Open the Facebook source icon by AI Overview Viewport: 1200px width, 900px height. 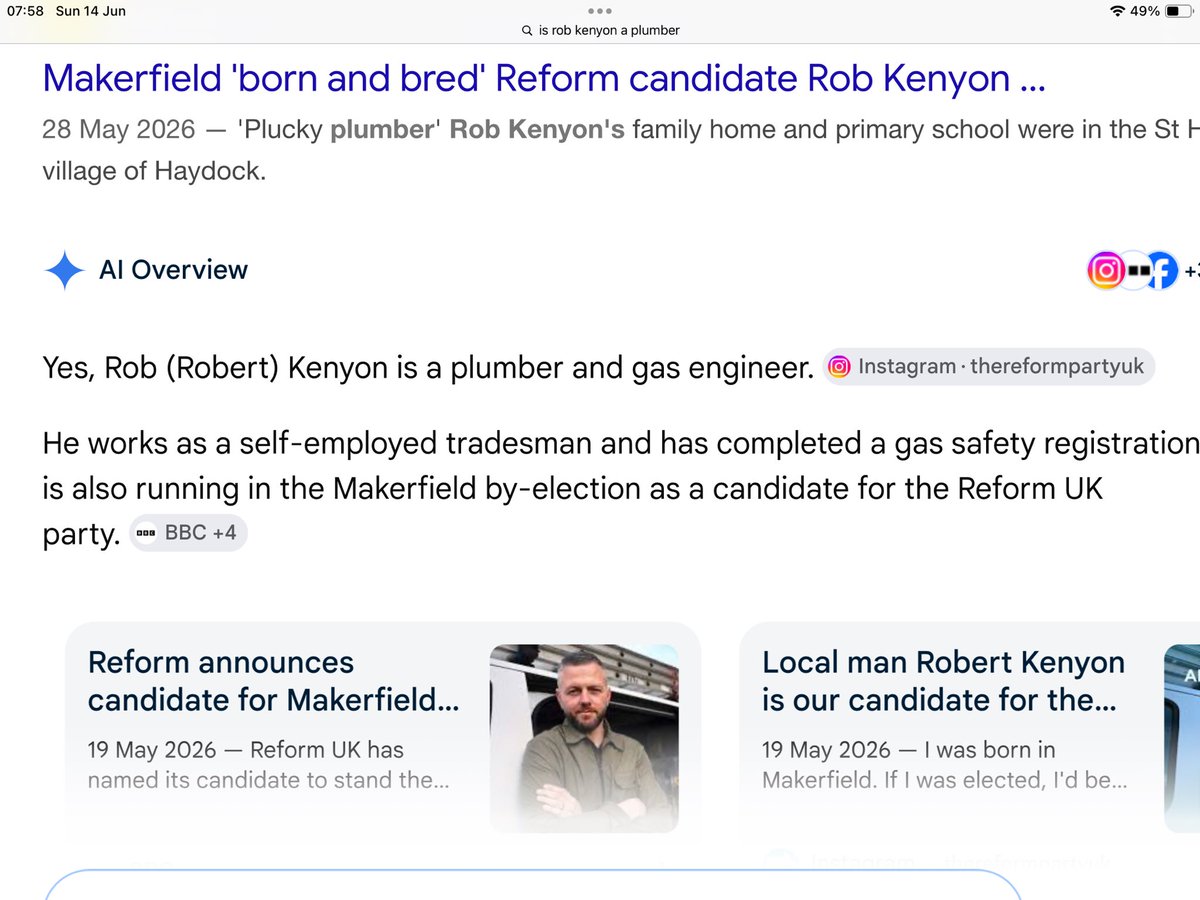[x=1161, y=270]
